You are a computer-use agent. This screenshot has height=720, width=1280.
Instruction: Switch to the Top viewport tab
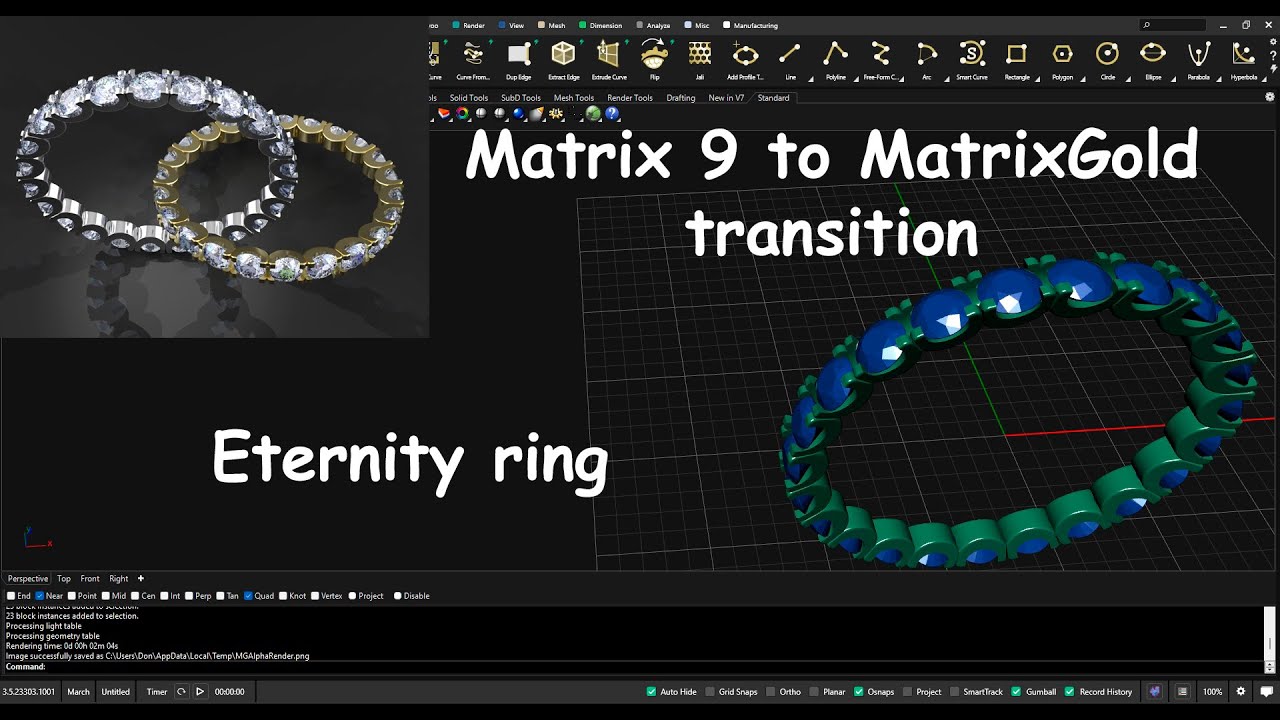coord(64,579)
